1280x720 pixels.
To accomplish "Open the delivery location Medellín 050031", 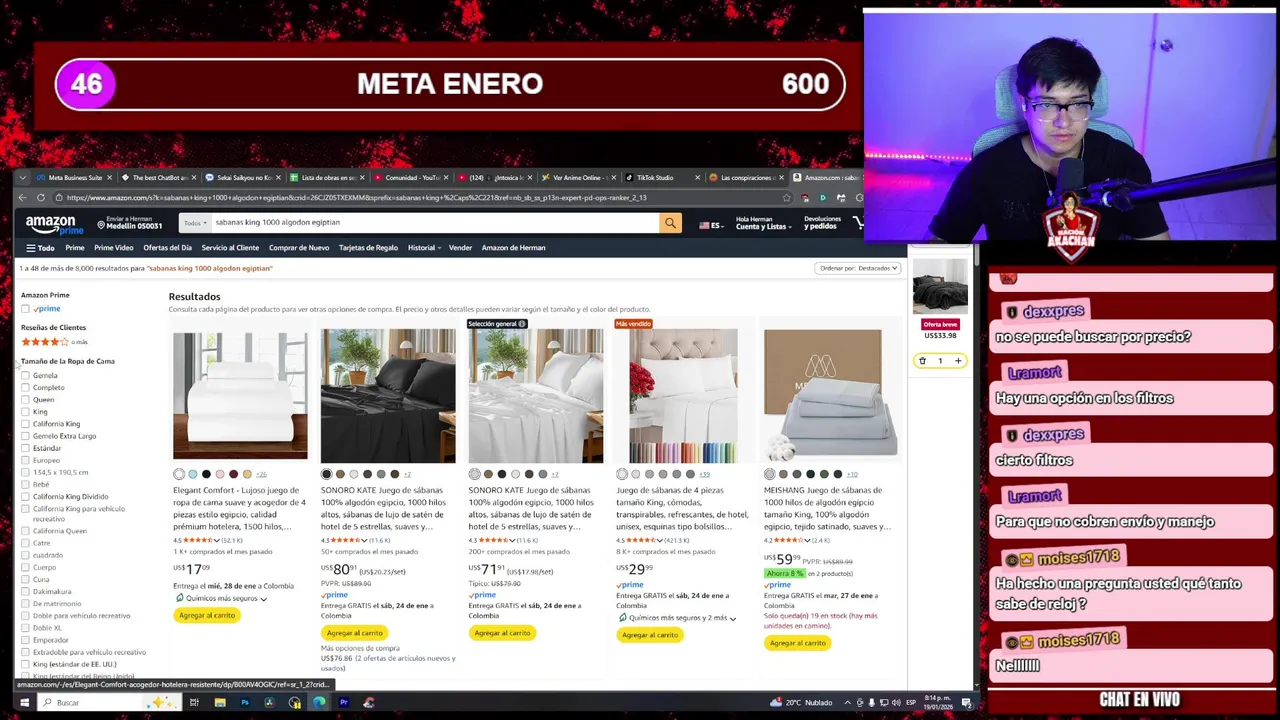I will pos(129,223).
